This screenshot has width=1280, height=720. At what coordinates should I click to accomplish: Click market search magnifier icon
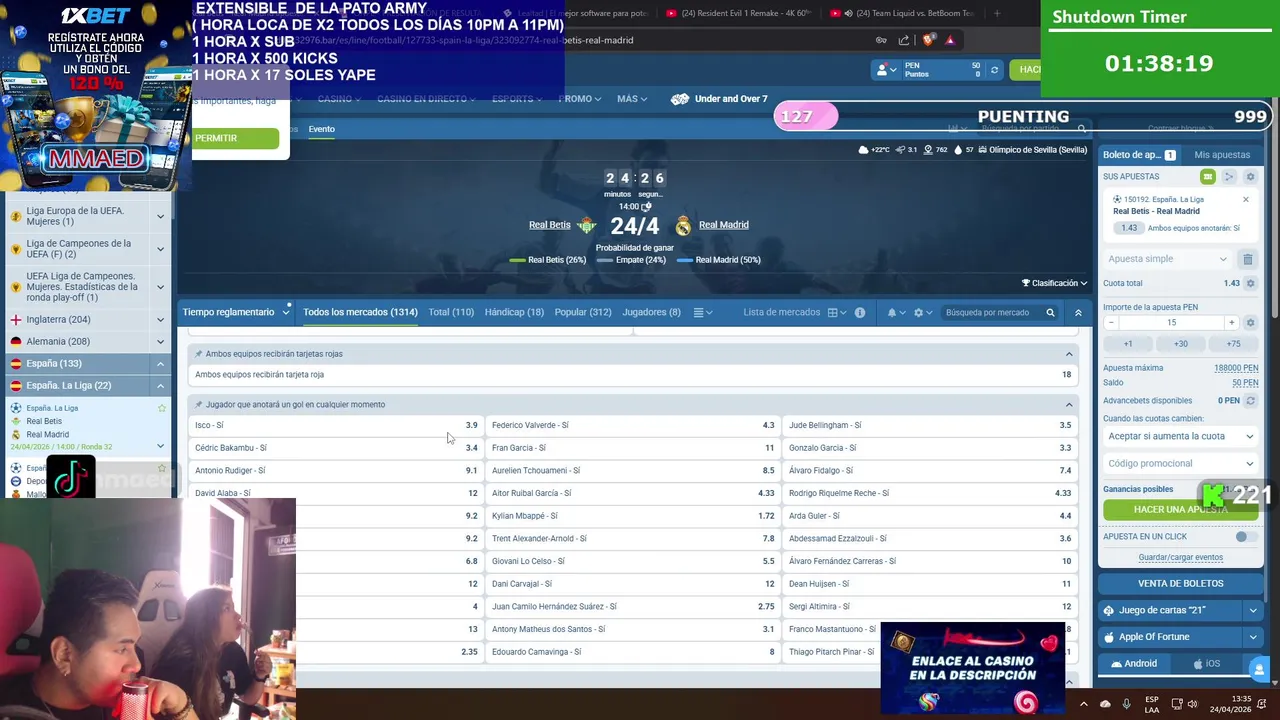tap(1050, 313)
